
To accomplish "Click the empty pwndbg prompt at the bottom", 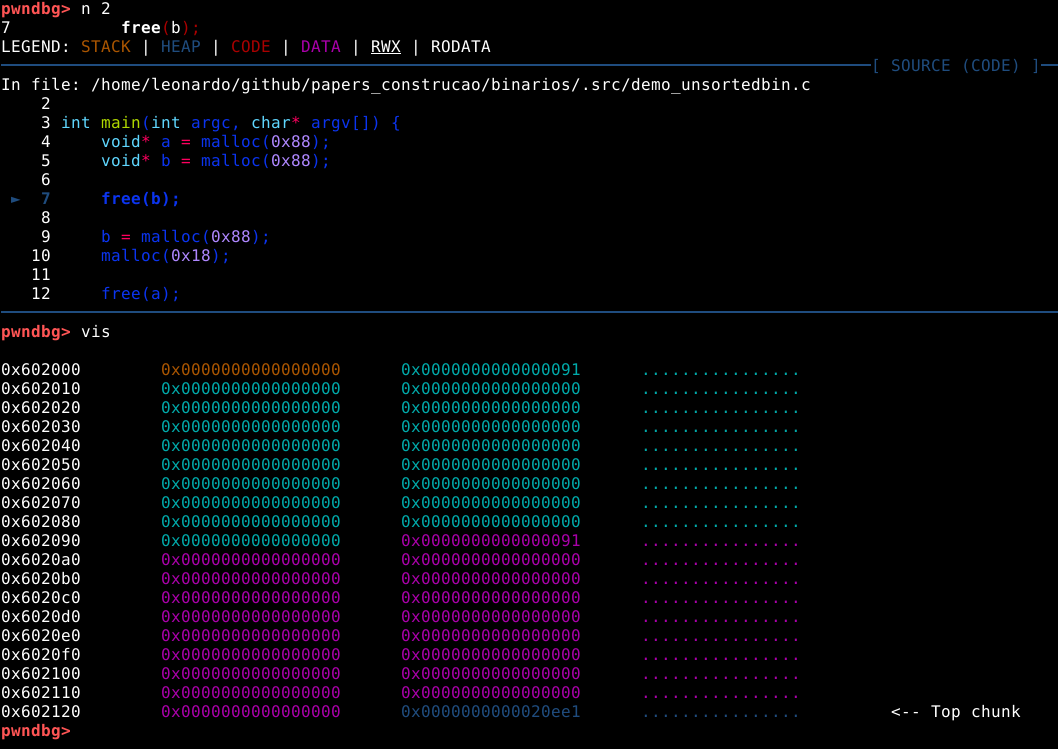I will (x=36, y=731).
